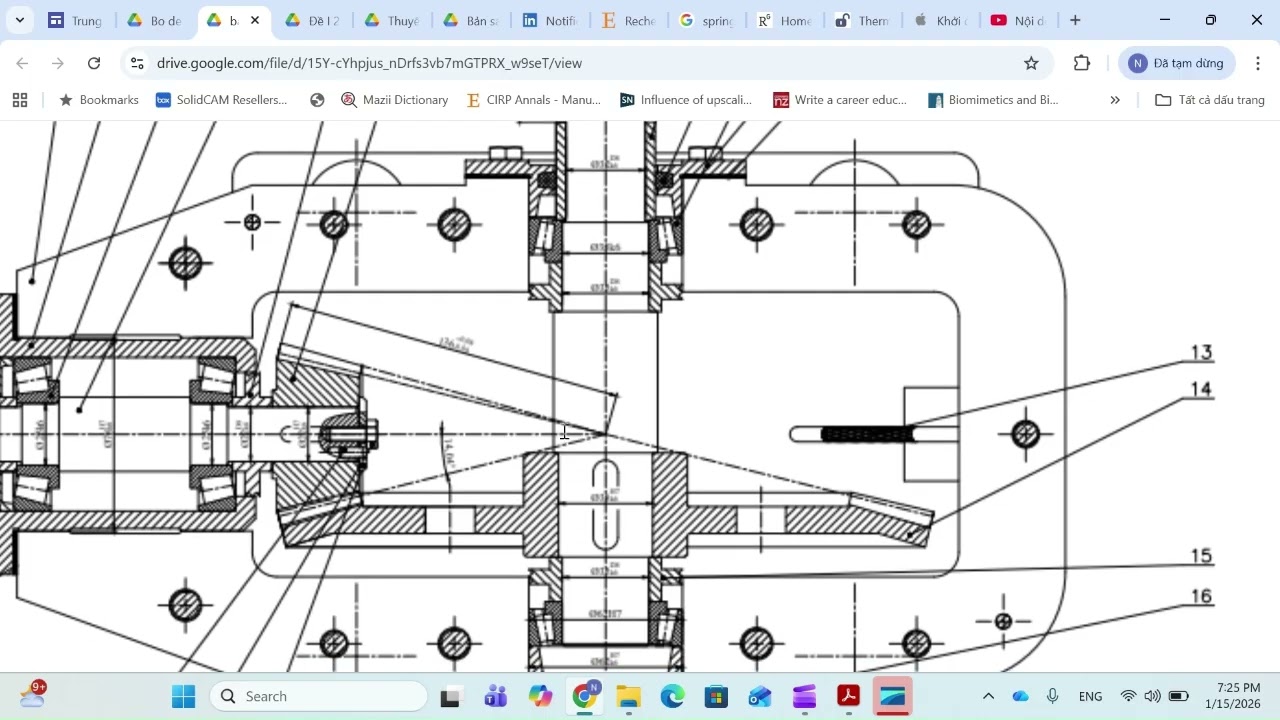Image resolution: width=1280 pixels, height=720 pixels.
Task: Open the Windows Start menu
Action: point(184,696)
